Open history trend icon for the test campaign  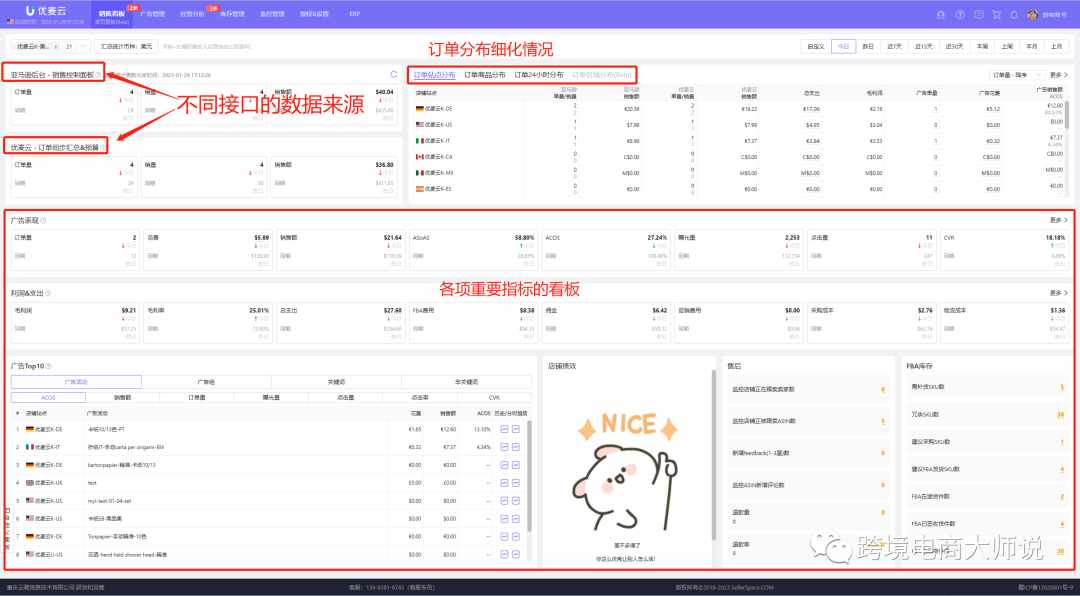pyautogui.click(x=504, y=482)
